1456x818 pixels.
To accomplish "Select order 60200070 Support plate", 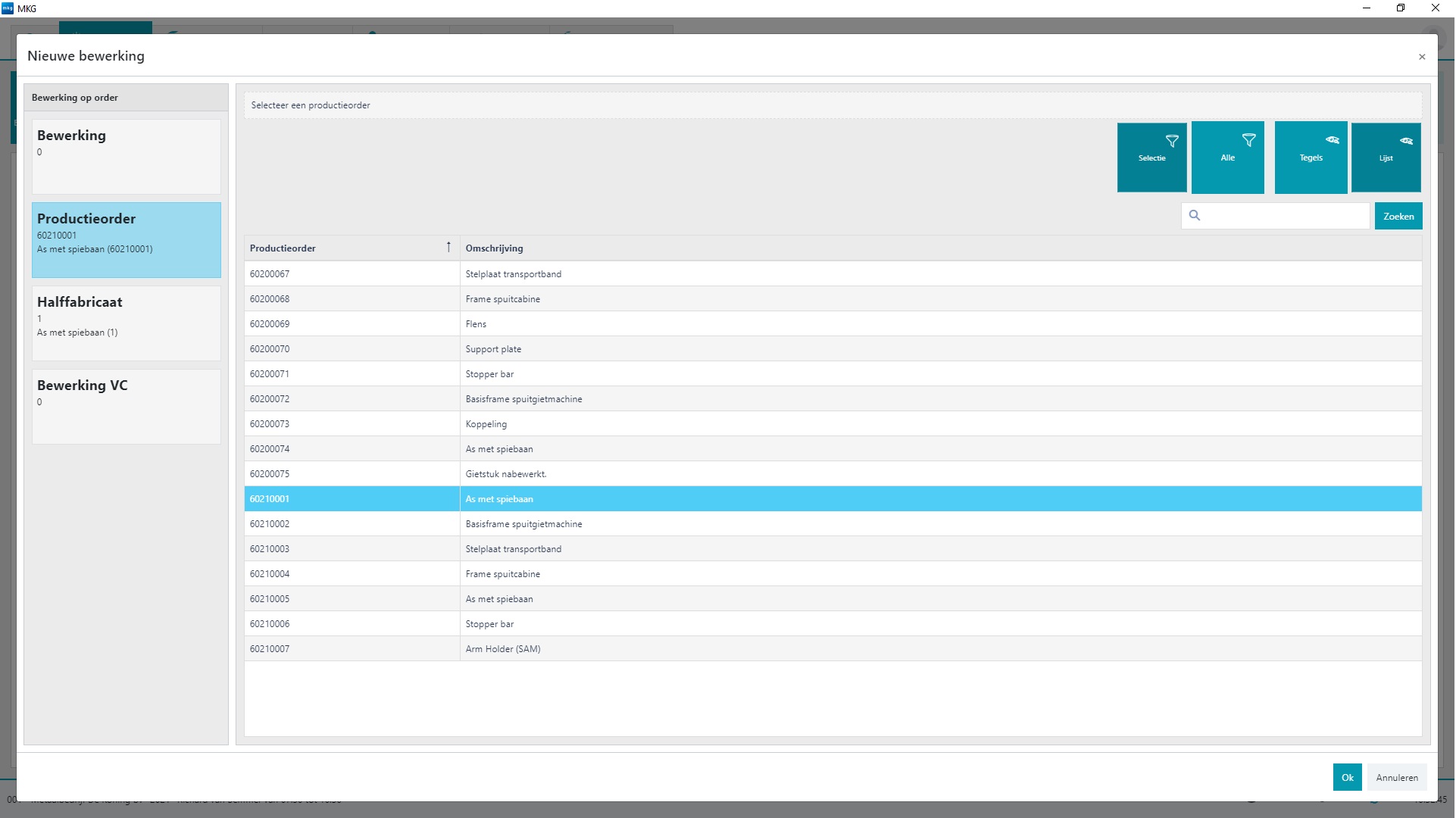I will [x=833, y=349].
